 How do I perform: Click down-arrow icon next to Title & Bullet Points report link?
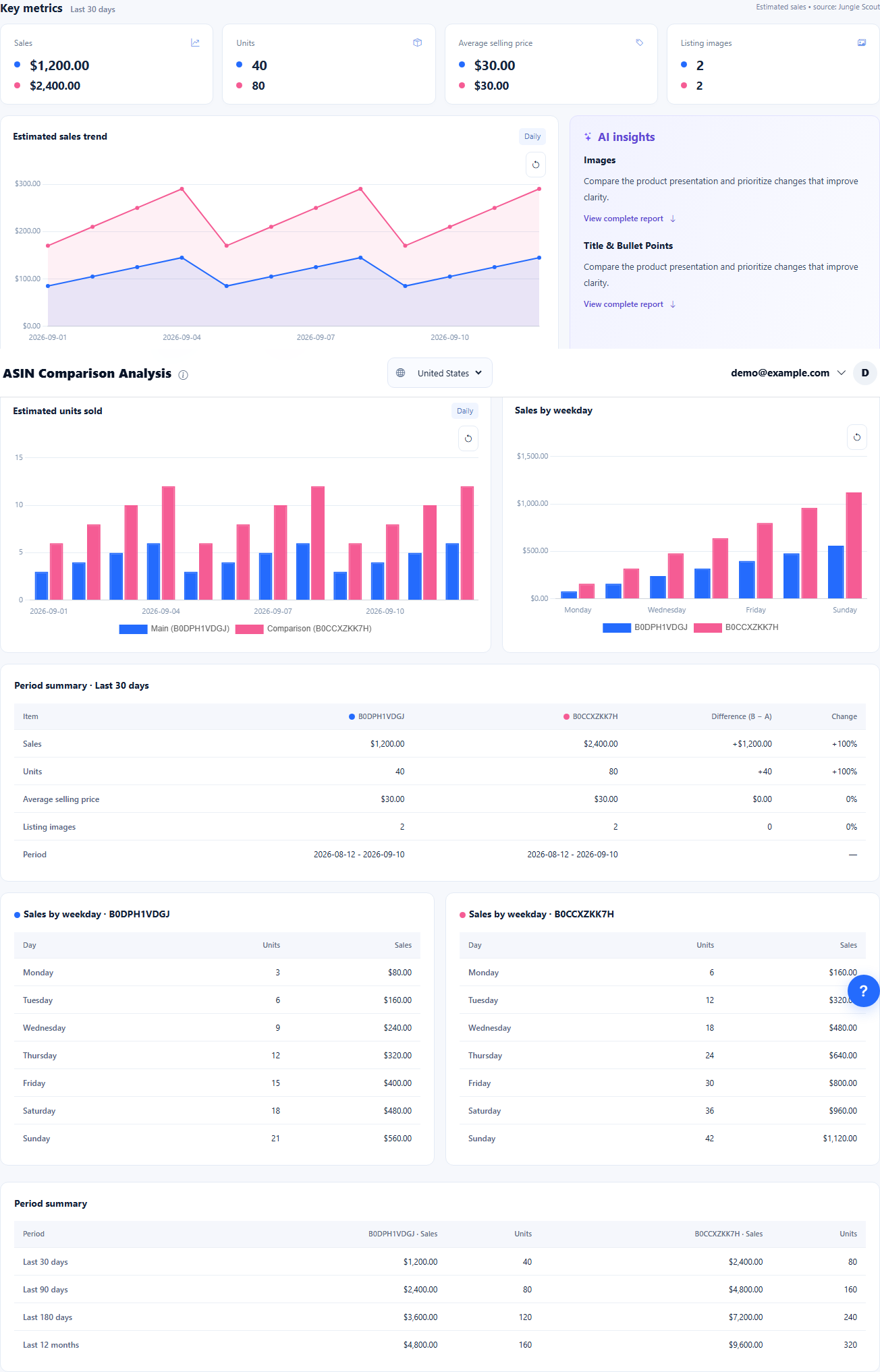point(673,304)
